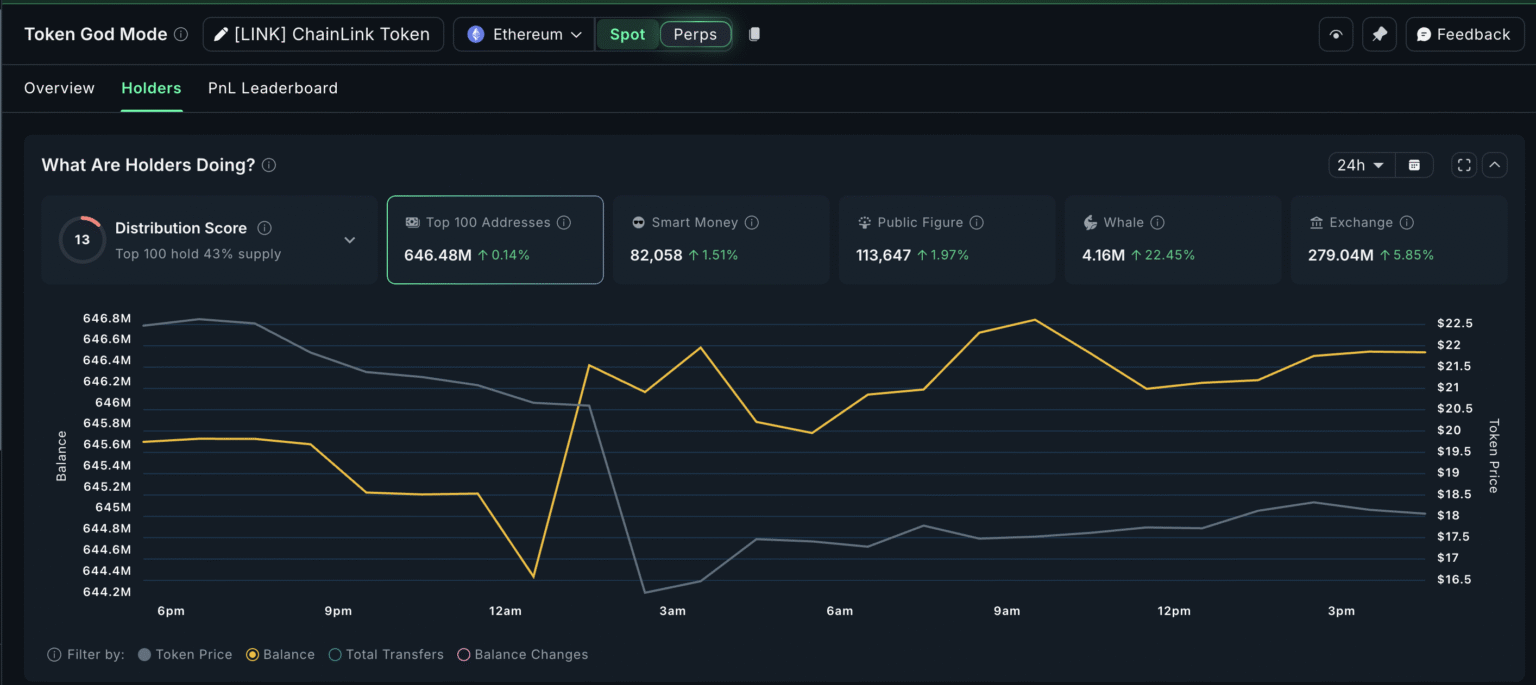
Task: Open the Ethereum network dropdown
Action: point(523,33)
